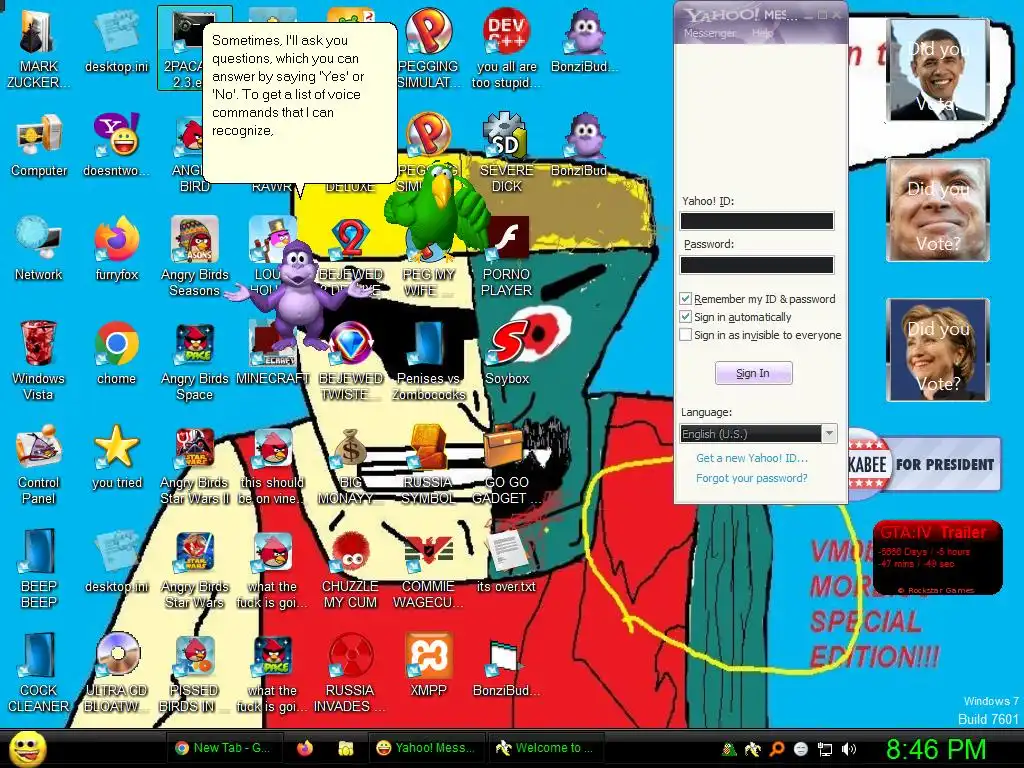The width and height of the screenshot is (1024, 768).
Task: Click the Firefox icon in the taskbar
Action: point(305,748)
